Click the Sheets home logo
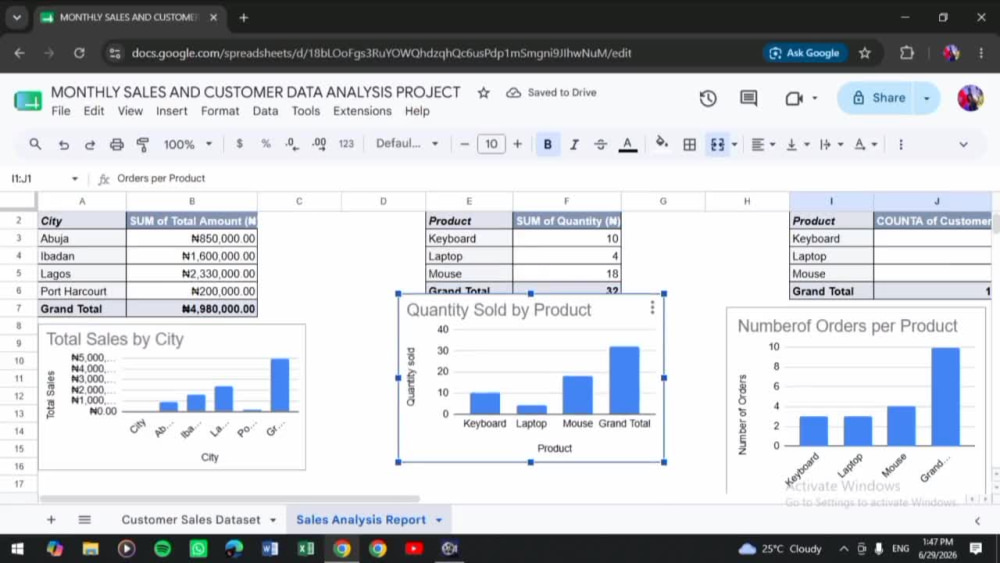The width and height of the screenshot is (1000, 563). 27,101
